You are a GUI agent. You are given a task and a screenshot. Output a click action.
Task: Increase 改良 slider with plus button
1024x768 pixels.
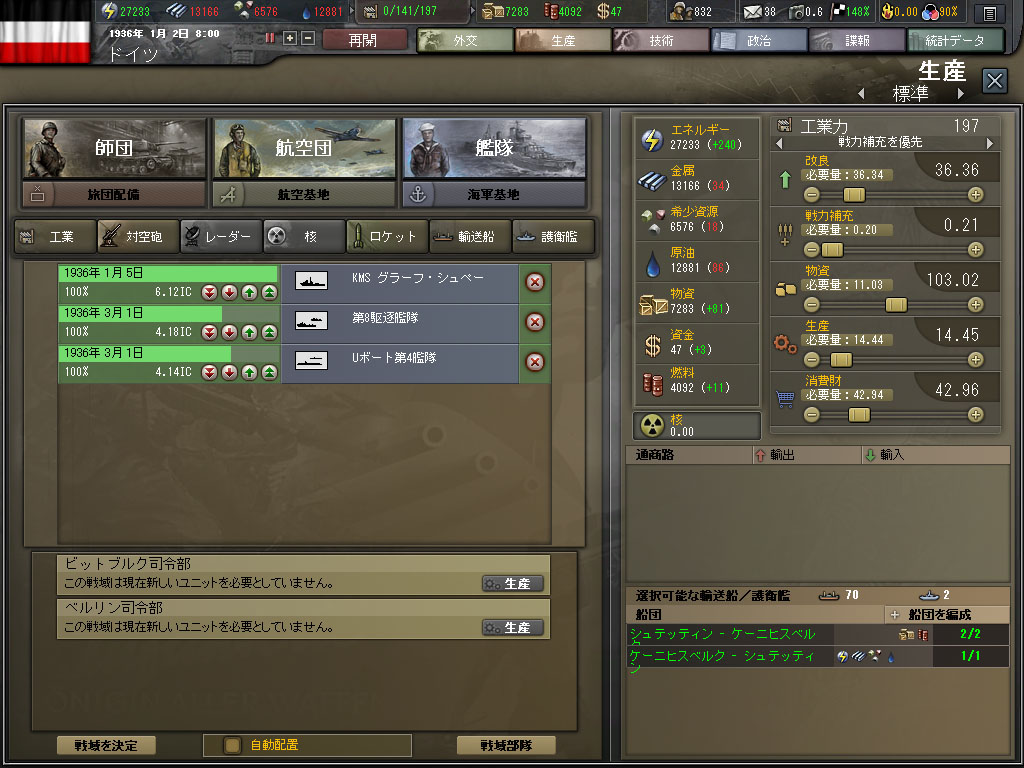(975, 195)
